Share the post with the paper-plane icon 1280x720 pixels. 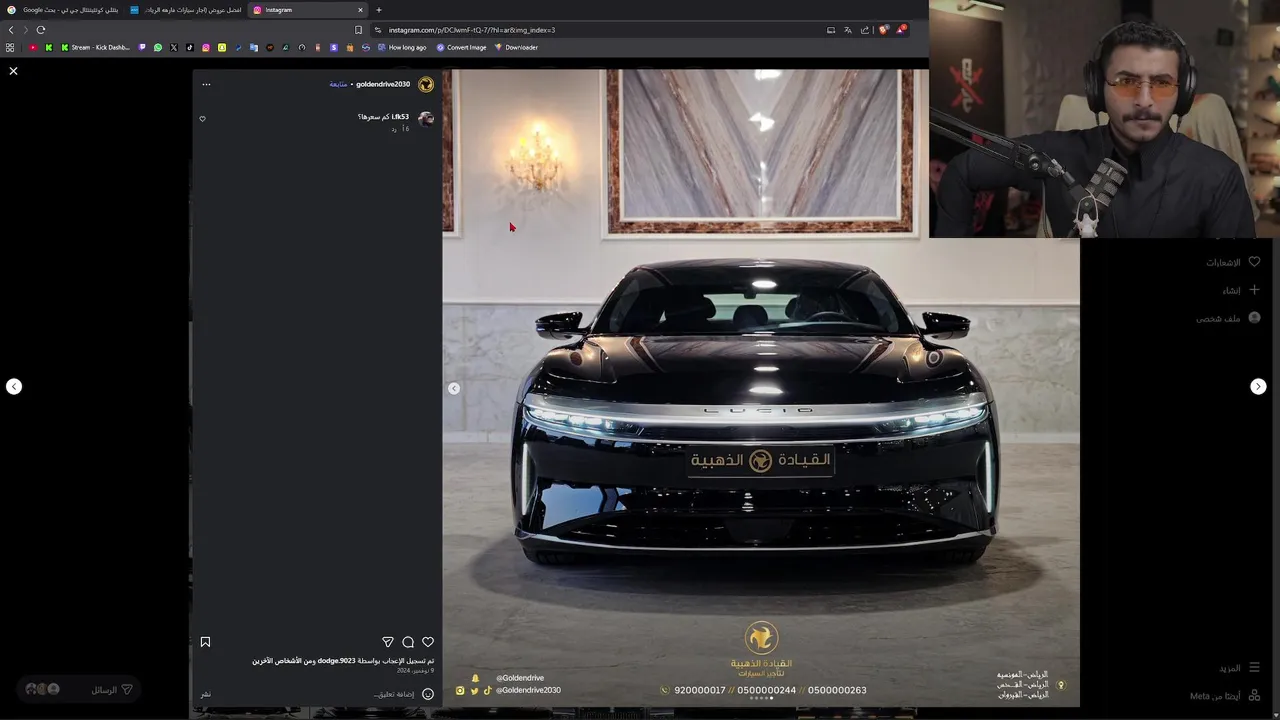(388, 642)
